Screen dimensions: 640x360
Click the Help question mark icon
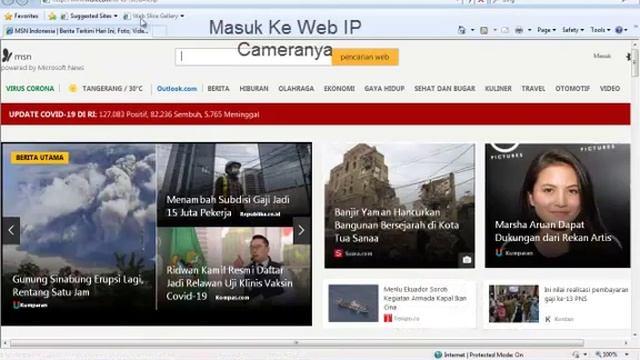619,30
